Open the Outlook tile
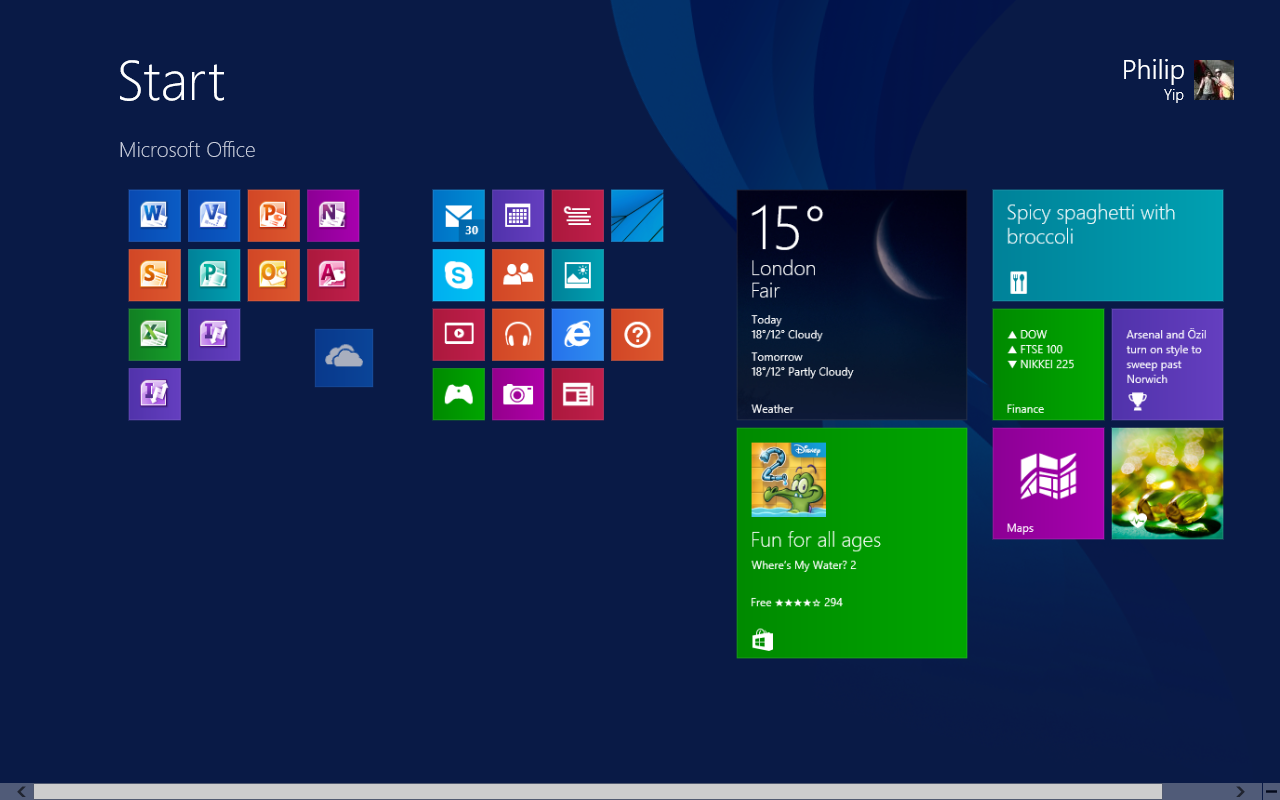The height and width of the screenshot is (800, 1280). click(274, 275)
